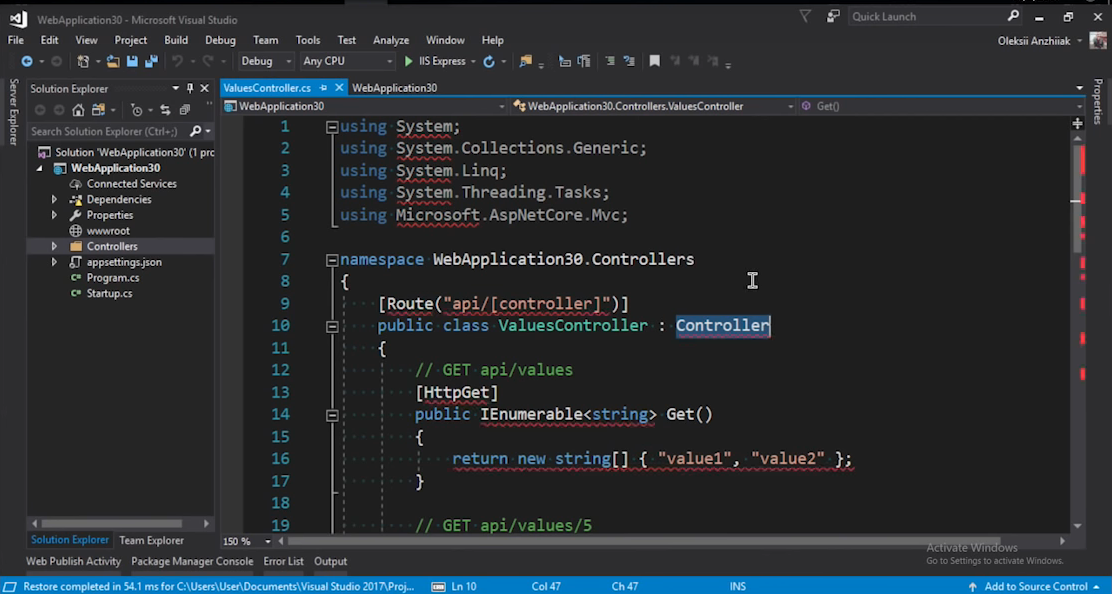Click the Solutions and Folders switch icon
This screenshot has width=1112, height=594.
(x=98, y=110)
